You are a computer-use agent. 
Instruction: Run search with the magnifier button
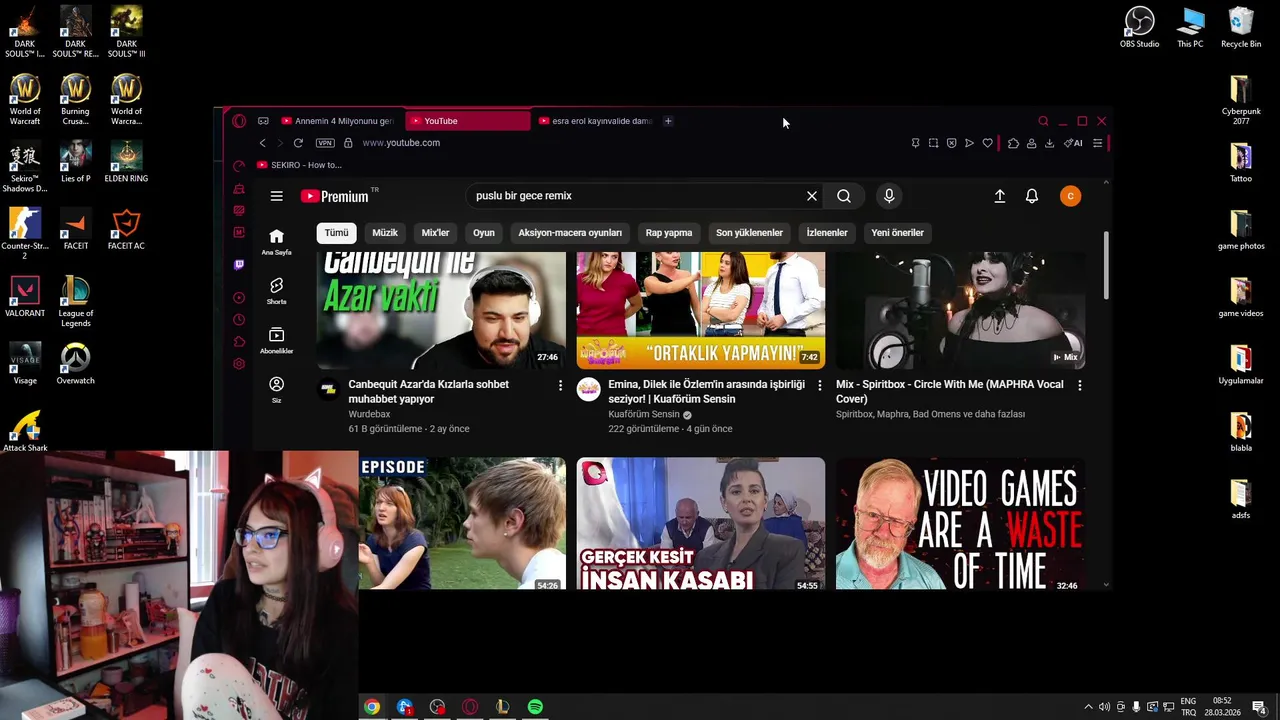click(x=844, y=196)
